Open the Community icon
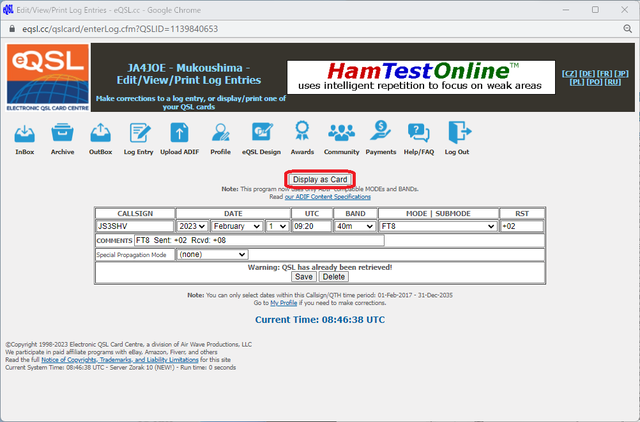 341,133
